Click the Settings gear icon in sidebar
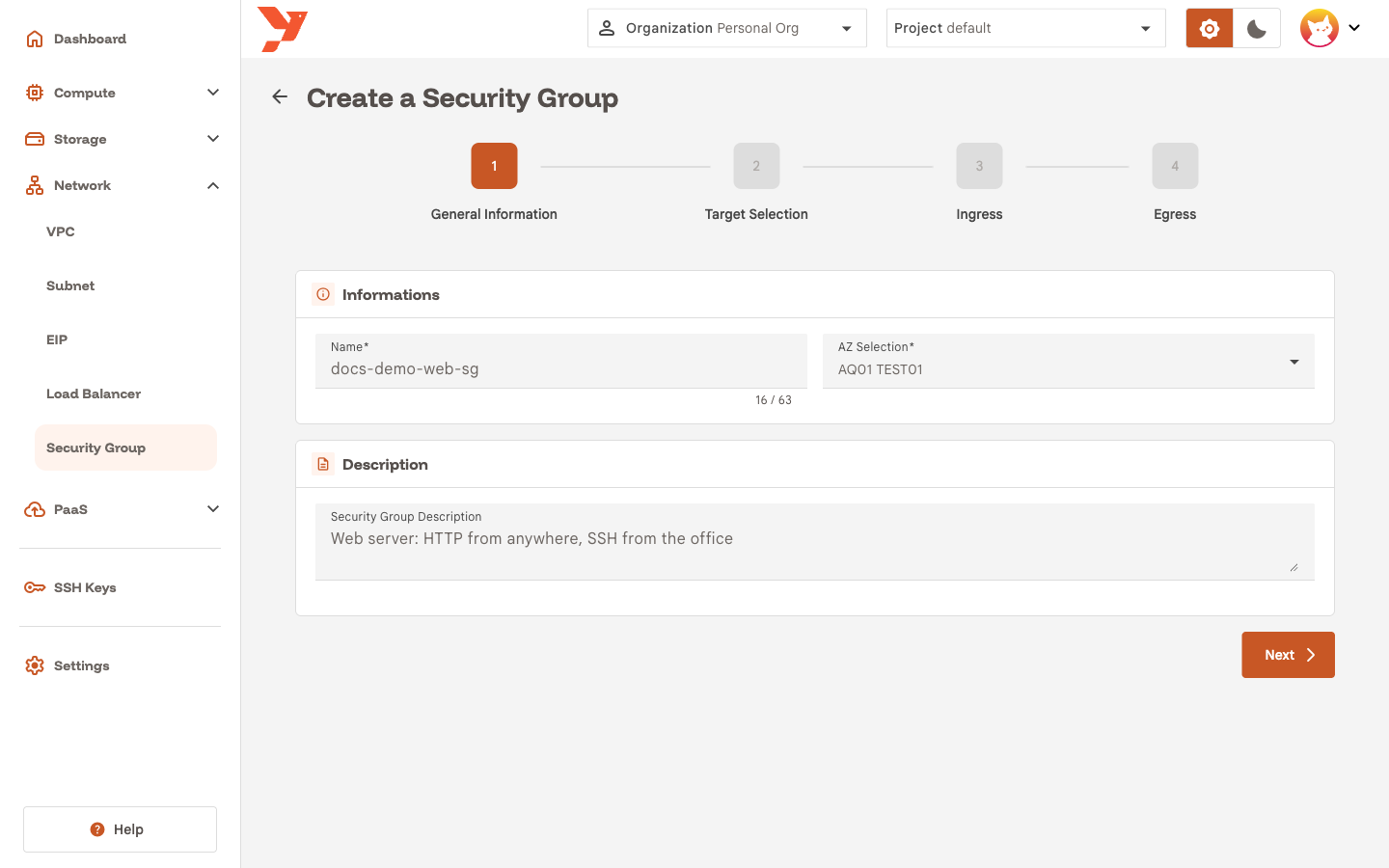The width and height of the screenshot is (1389, 868). coord(35,665)
